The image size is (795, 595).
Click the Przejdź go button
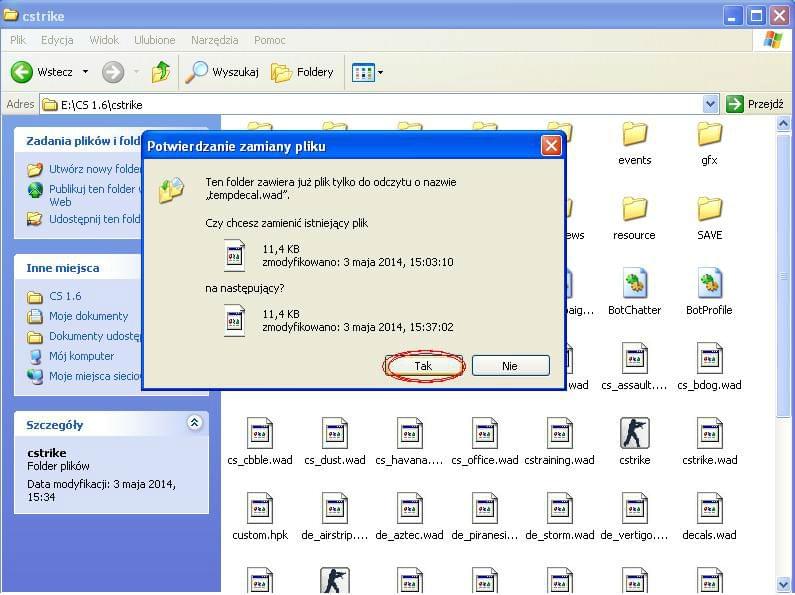point(755,104)
